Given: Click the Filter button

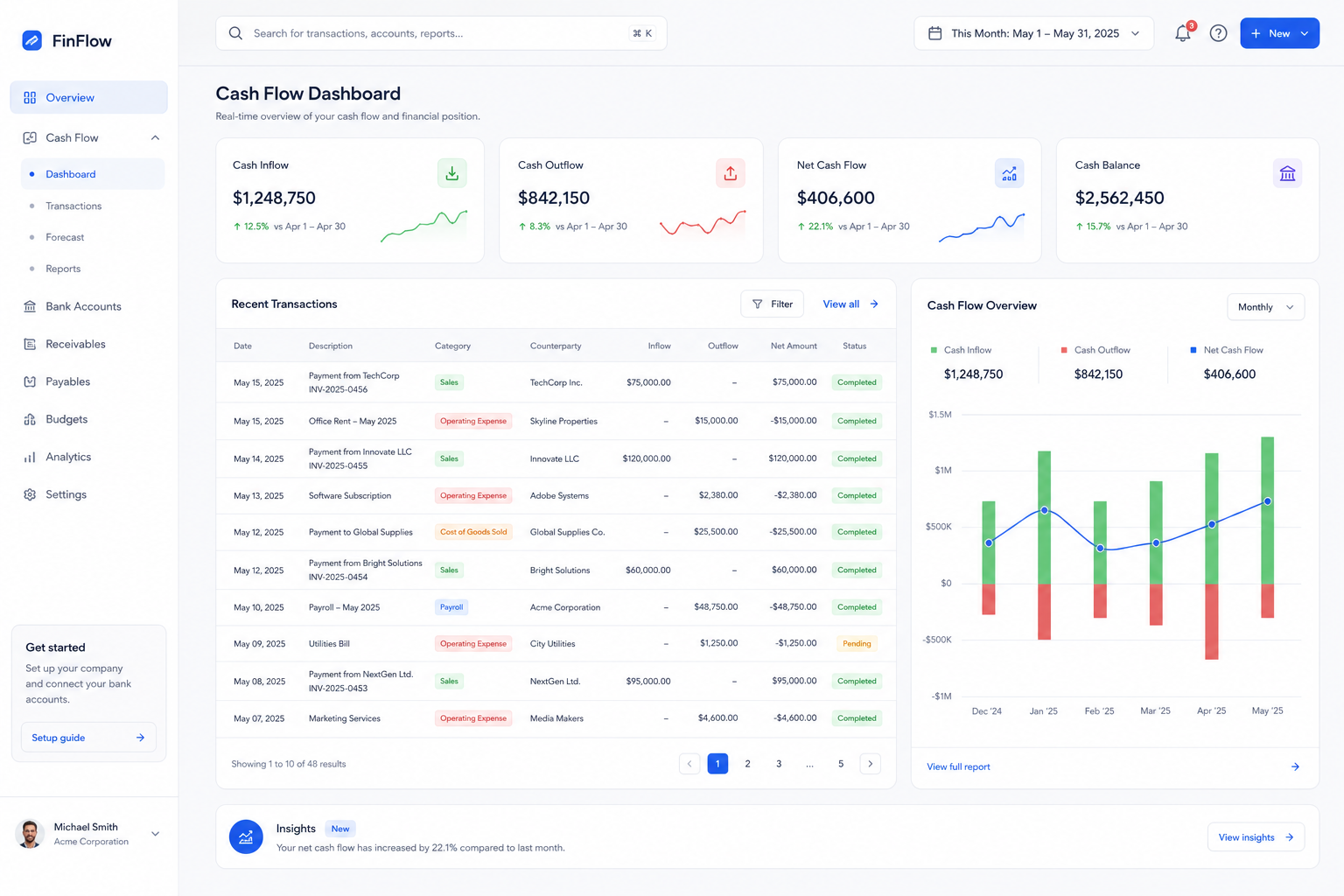Looking at the screenshot, I should [x=772, y=304].
